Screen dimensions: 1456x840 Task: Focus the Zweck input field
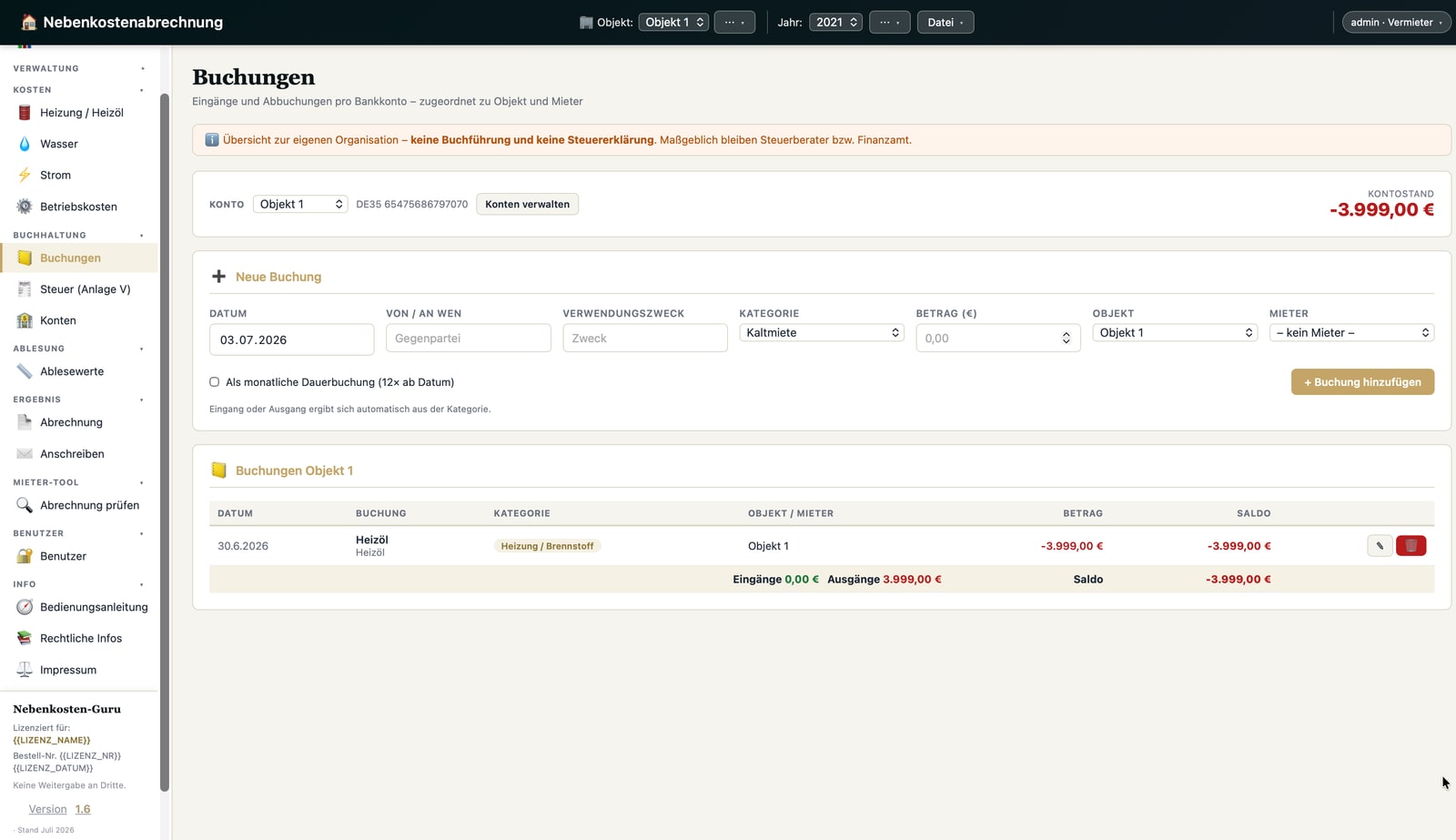[644, 339]
